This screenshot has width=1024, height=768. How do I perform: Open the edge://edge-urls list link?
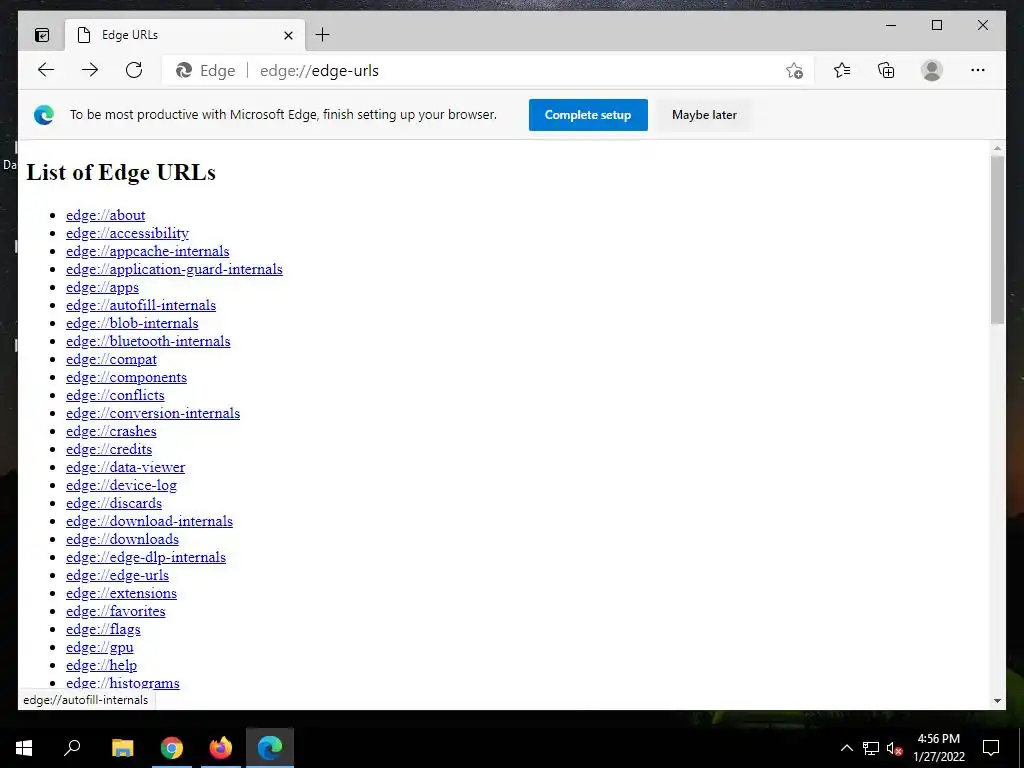coord(118,575)
